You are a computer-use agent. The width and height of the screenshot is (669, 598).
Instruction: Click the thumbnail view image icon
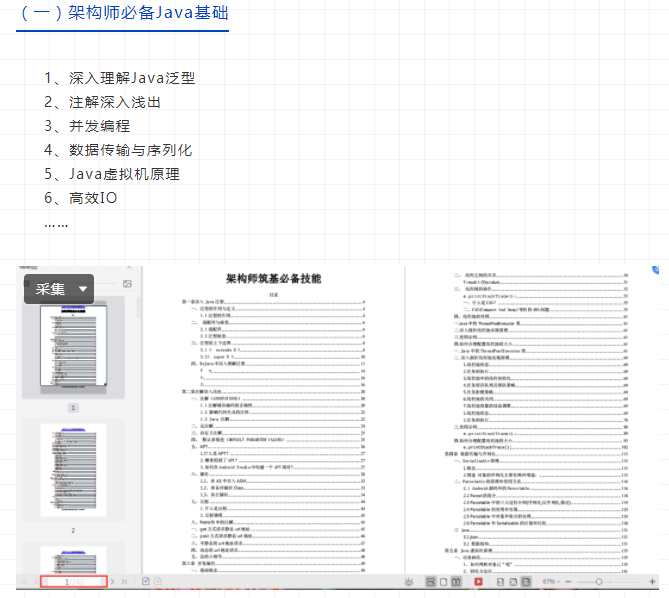click(127, 284)
